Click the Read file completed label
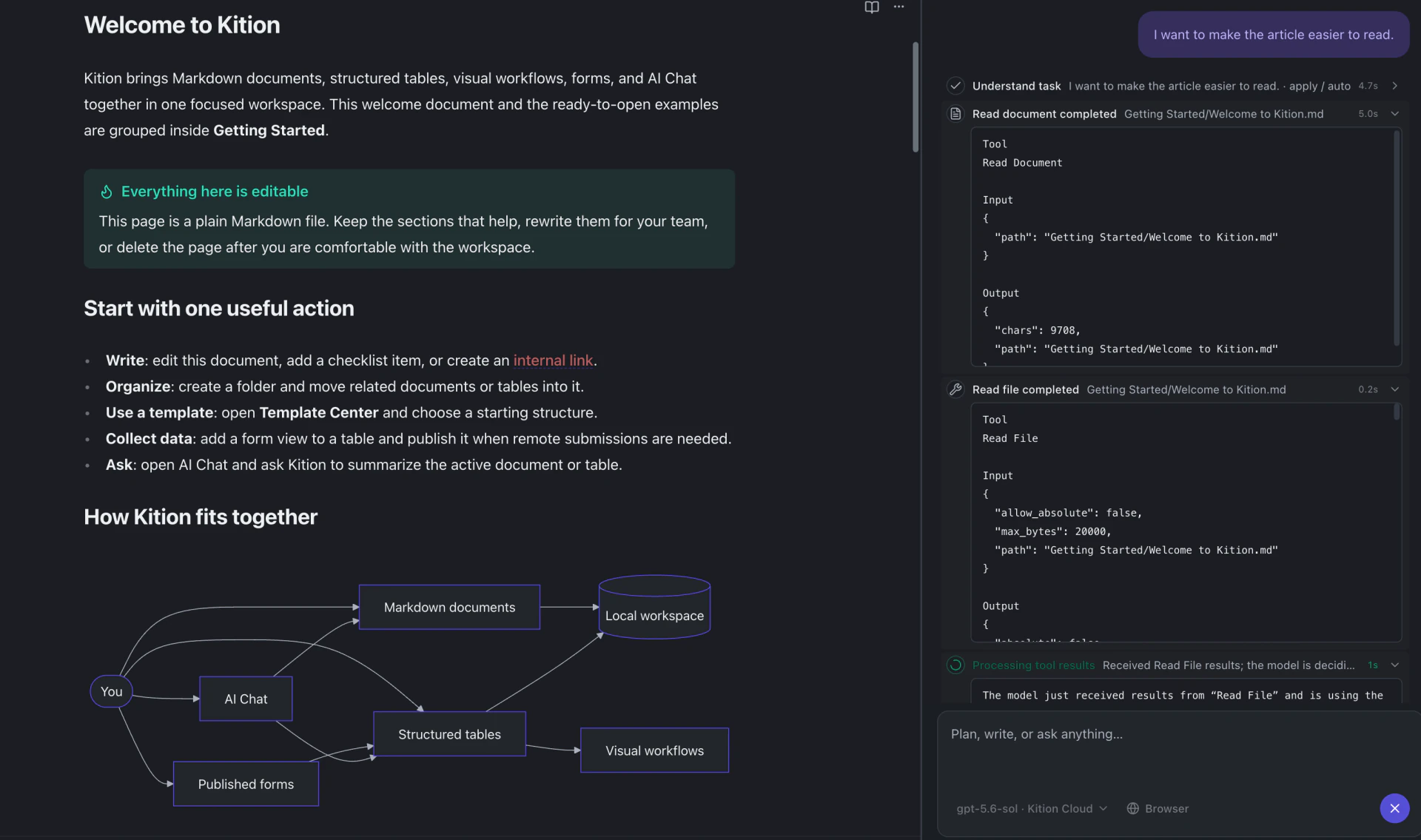Image resolution: width=1421 pixels, height=840 pixels. click(1025, 389)
